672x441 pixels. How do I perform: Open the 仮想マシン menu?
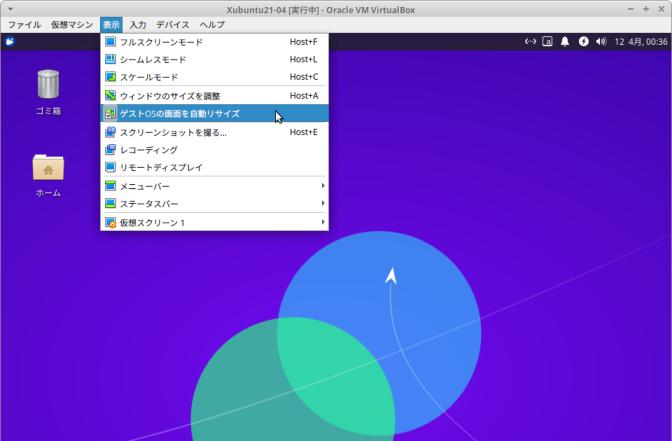pos(72,25)
